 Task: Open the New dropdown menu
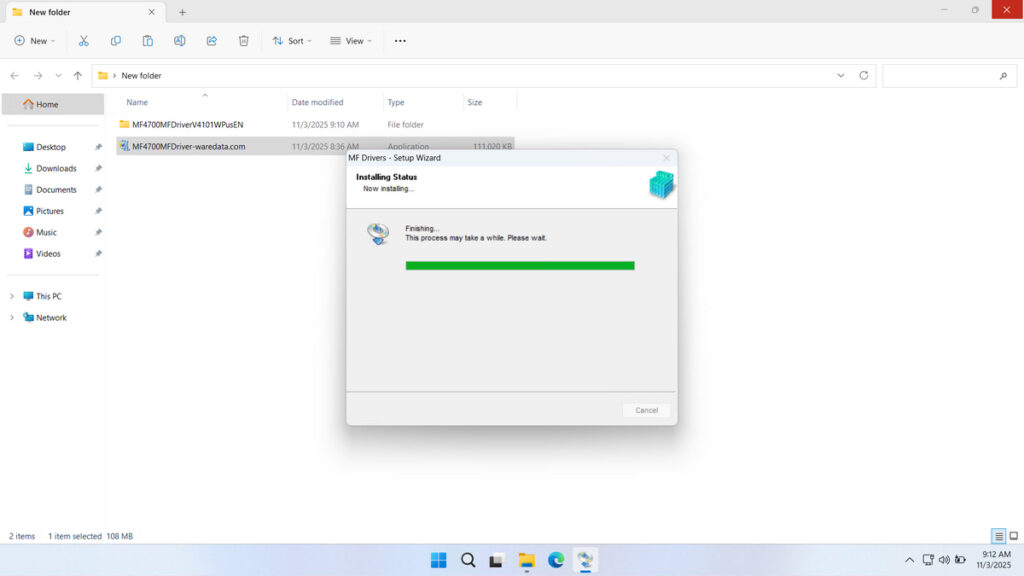tap(34, 40)
